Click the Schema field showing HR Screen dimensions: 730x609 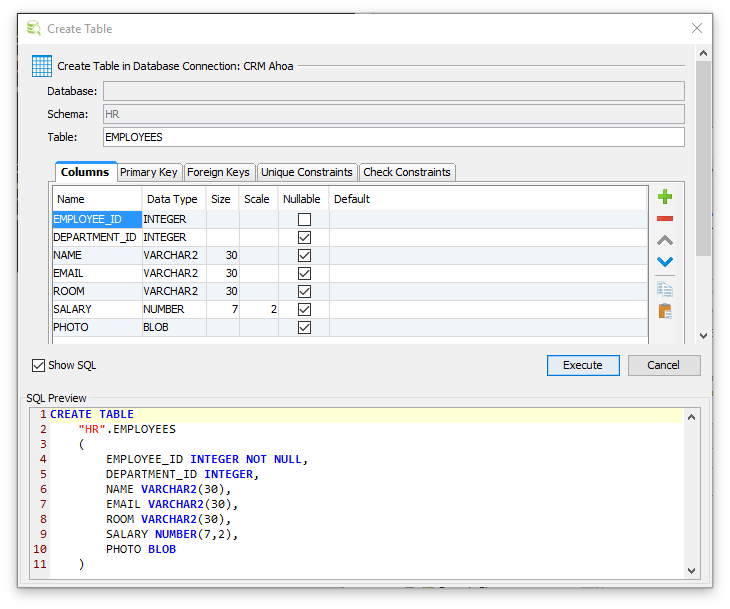click(x=393, y=114)
